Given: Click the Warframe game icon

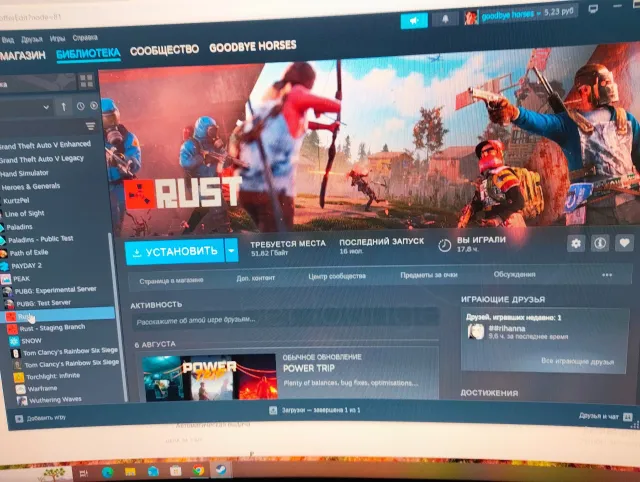Looking at the screenshot, I should click(x=20, y=389).
